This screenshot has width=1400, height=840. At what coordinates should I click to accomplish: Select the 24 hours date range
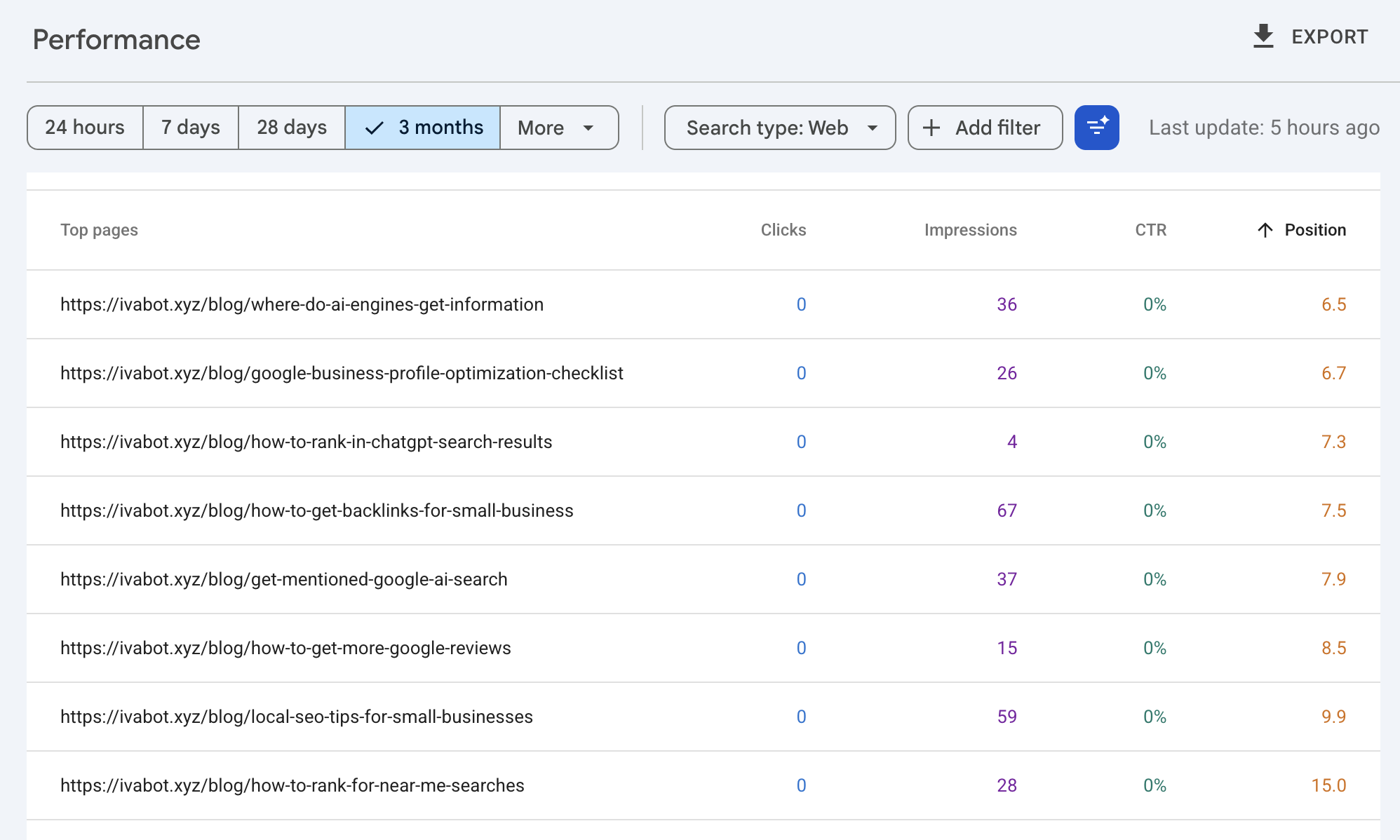[x=85, y=128]
